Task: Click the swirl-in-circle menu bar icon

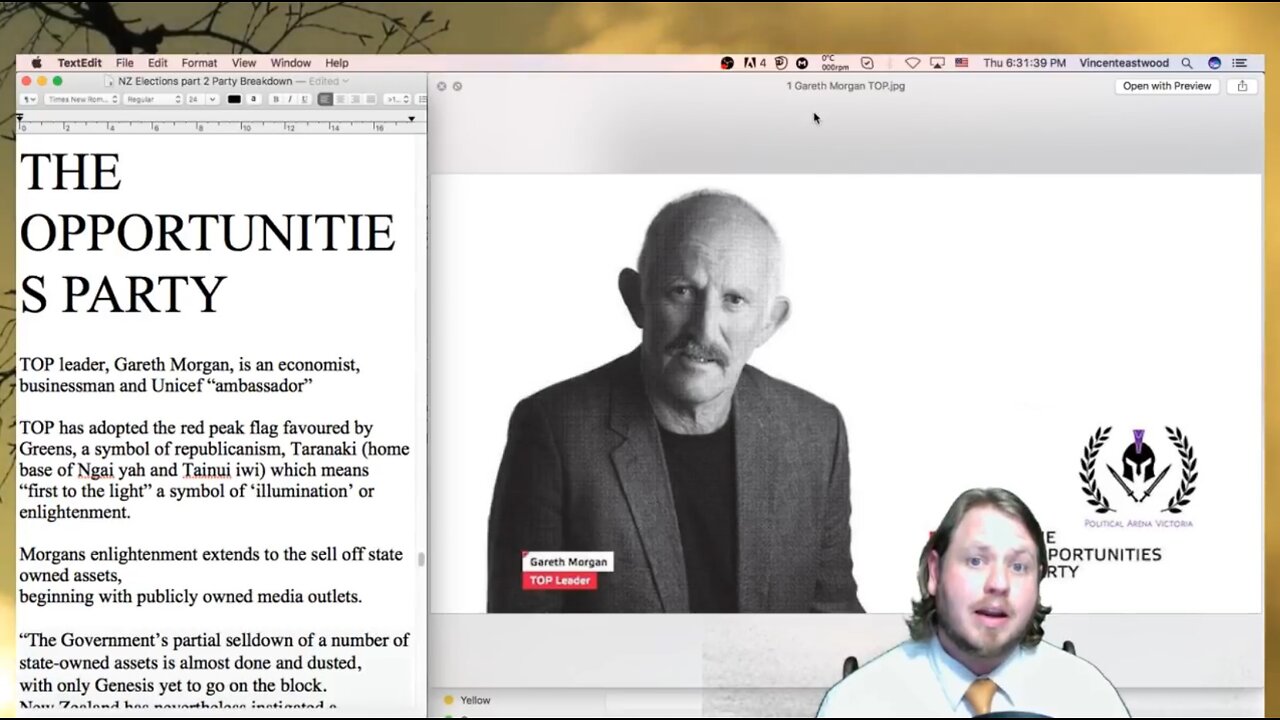Action: coord(782,63)
